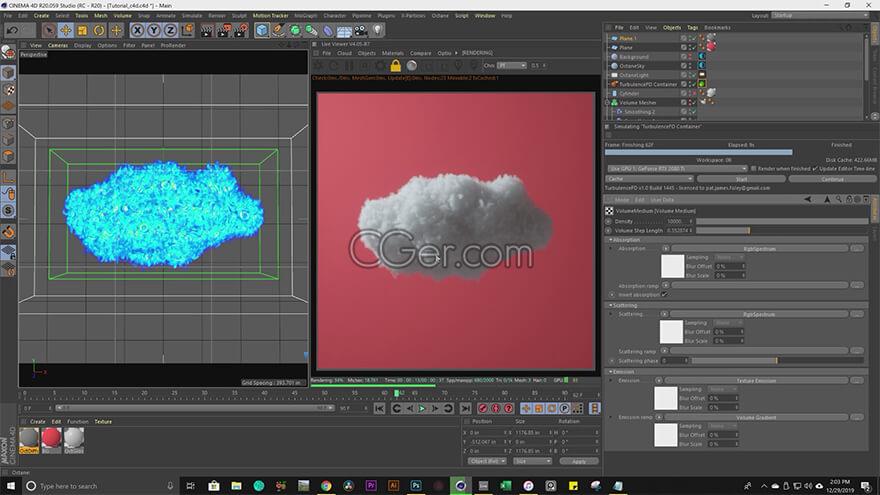This screenshot has width=880, height=495.
Task: Collapse the Emission section
Action: click(x=611, y=372)
